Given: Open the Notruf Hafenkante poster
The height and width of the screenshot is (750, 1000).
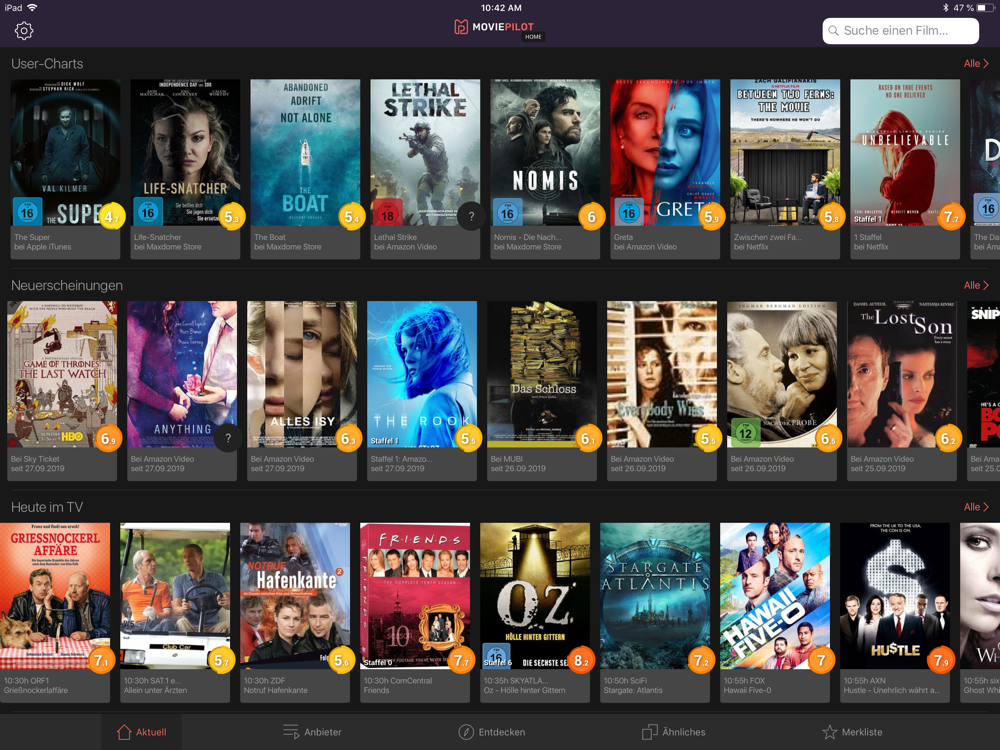Looking at the screenshot, I should tap(295, 596).
